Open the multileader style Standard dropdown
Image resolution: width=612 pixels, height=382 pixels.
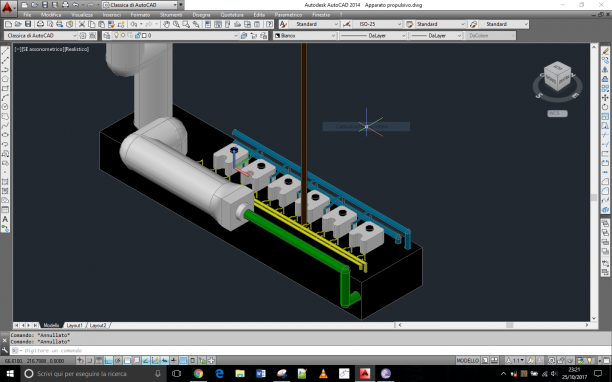[x=503, y=24]
